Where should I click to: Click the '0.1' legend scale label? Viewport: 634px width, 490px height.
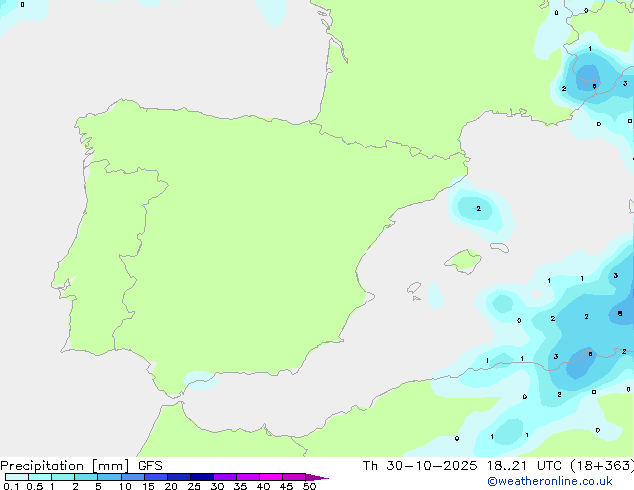11,486
